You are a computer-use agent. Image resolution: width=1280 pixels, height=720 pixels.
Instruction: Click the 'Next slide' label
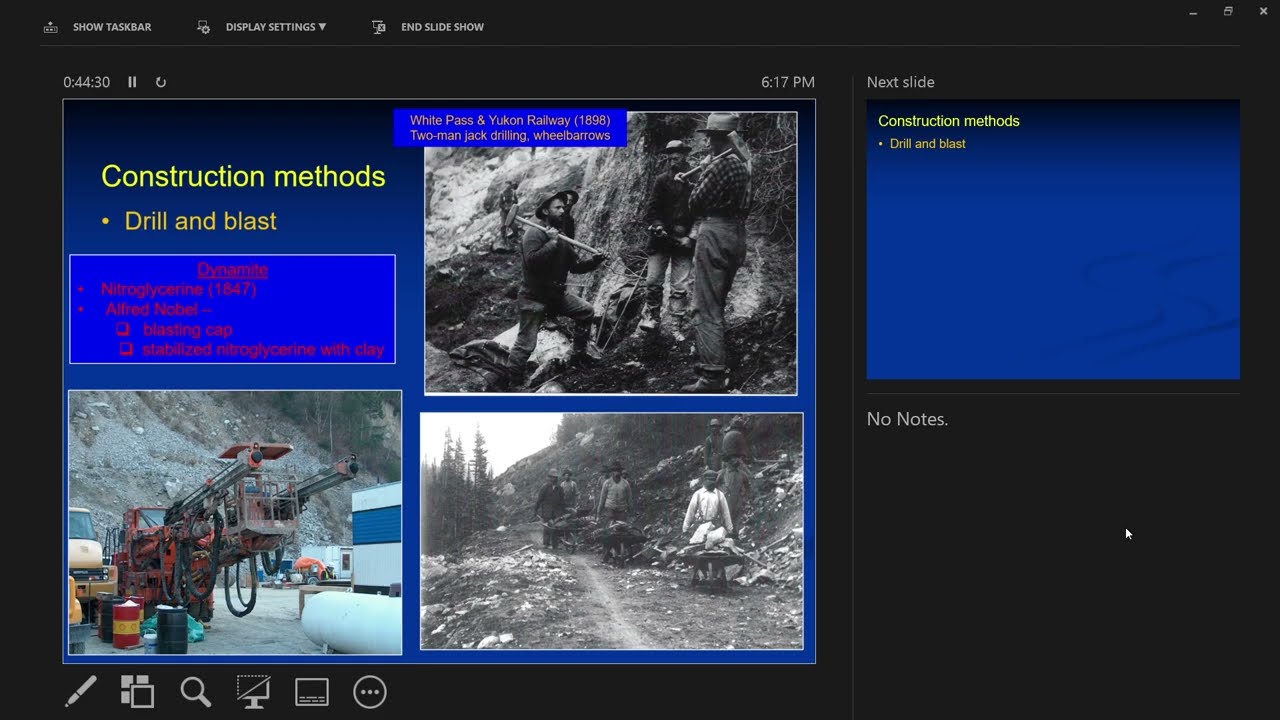pos(901,82)
